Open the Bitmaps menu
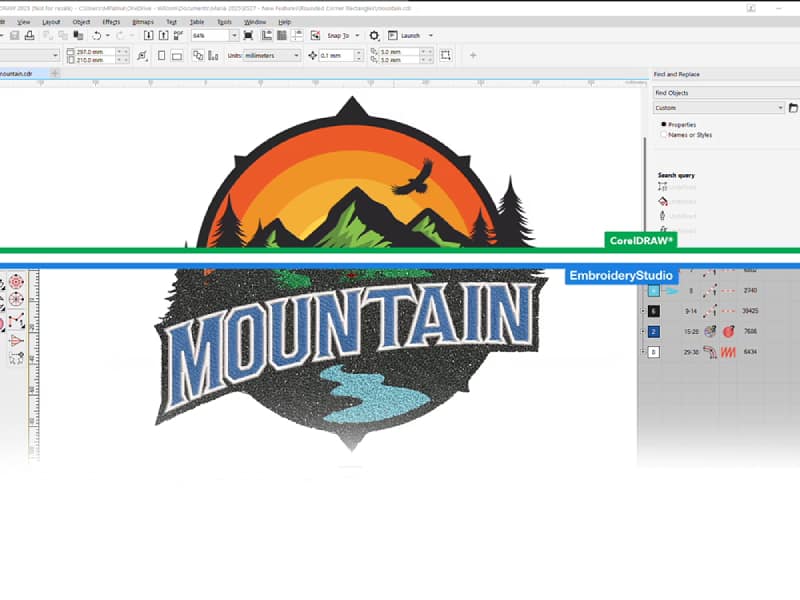The image size is (800, 600). 142,21
